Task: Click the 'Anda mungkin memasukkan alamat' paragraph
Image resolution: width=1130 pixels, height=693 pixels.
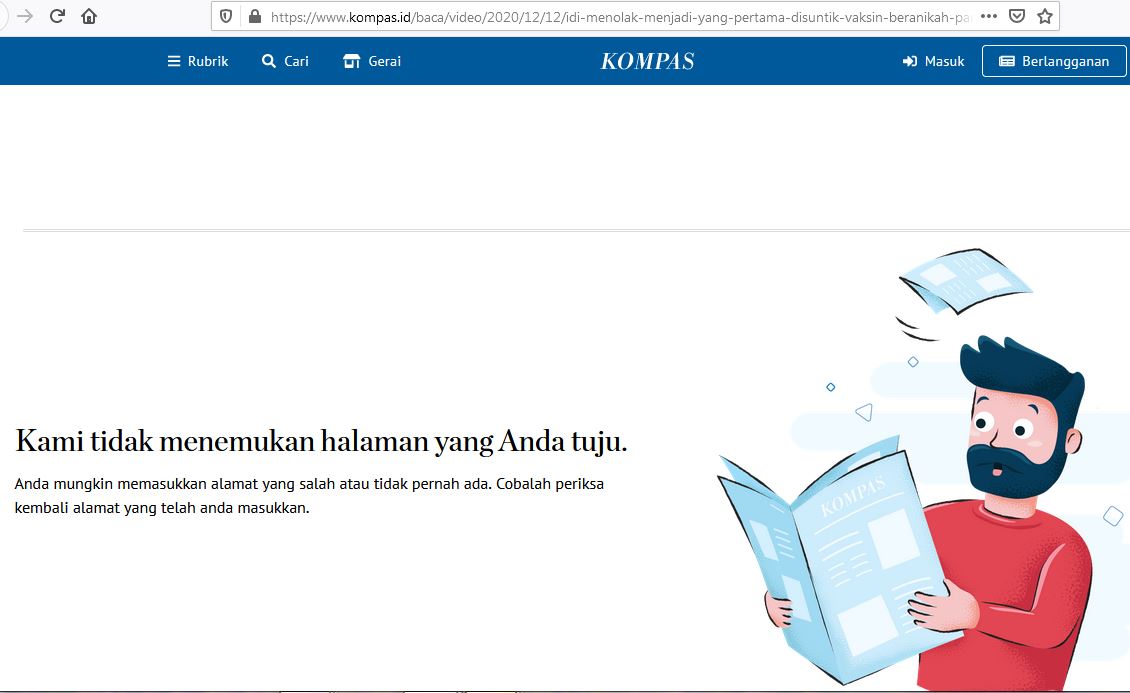Action: click(310, 496)
